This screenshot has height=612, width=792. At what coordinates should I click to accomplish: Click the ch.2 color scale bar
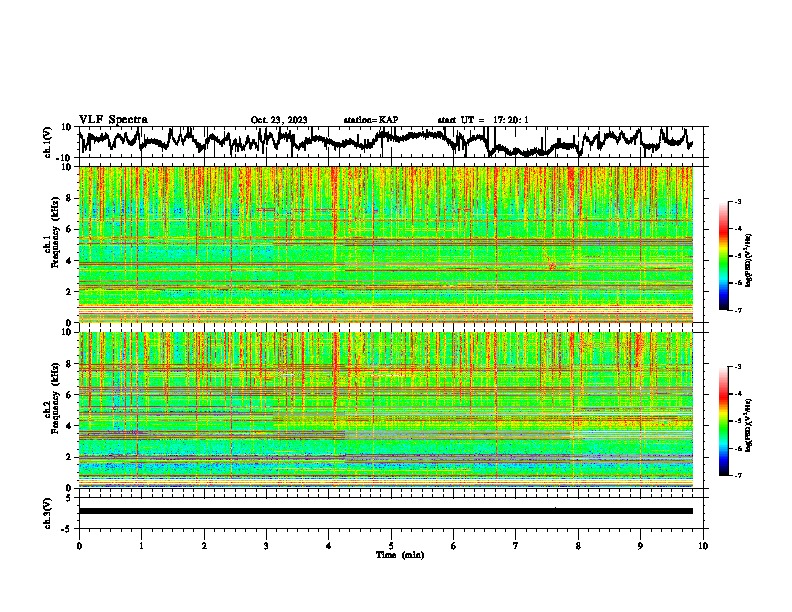pyautogui.click(x=723, y=421)
